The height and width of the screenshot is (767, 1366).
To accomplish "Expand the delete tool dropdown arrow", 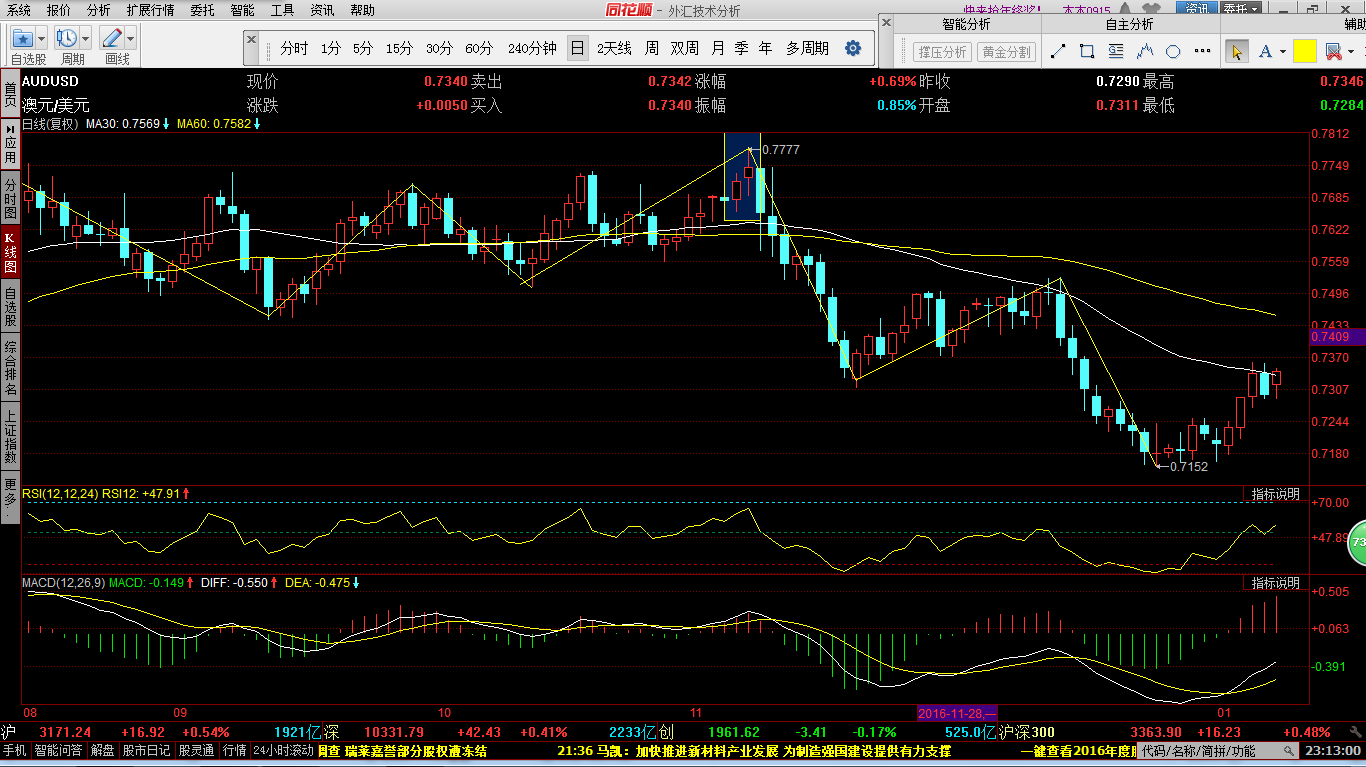I will [1351, 51].
